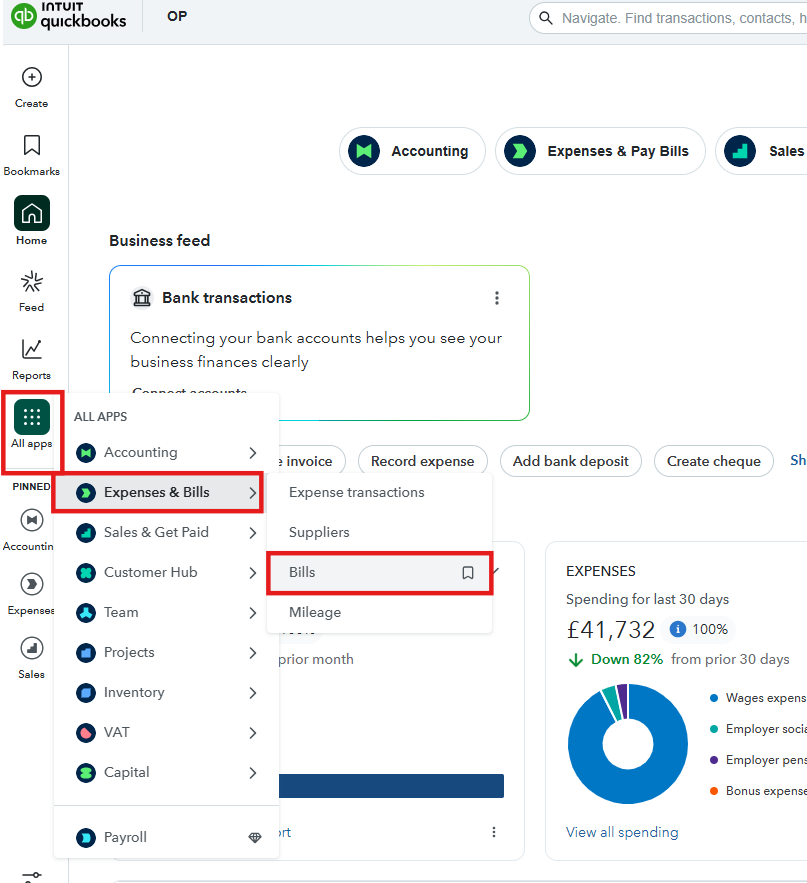Open Customer Hub menu entry
Image resolution: width=807 pixels, height=883 pixels.
tap(167, 573)
